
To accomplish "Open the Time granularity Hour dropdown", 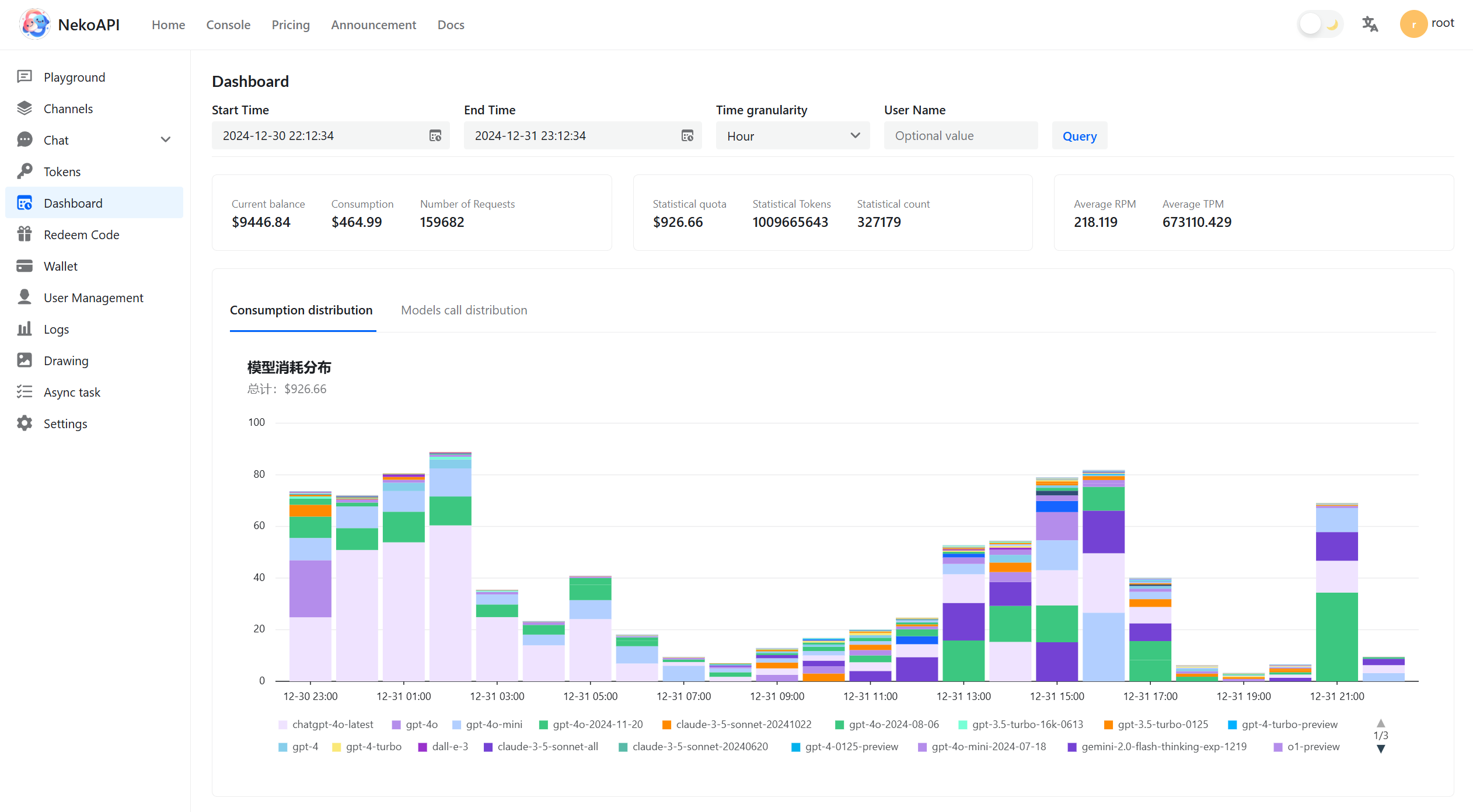I will (793, 136).
